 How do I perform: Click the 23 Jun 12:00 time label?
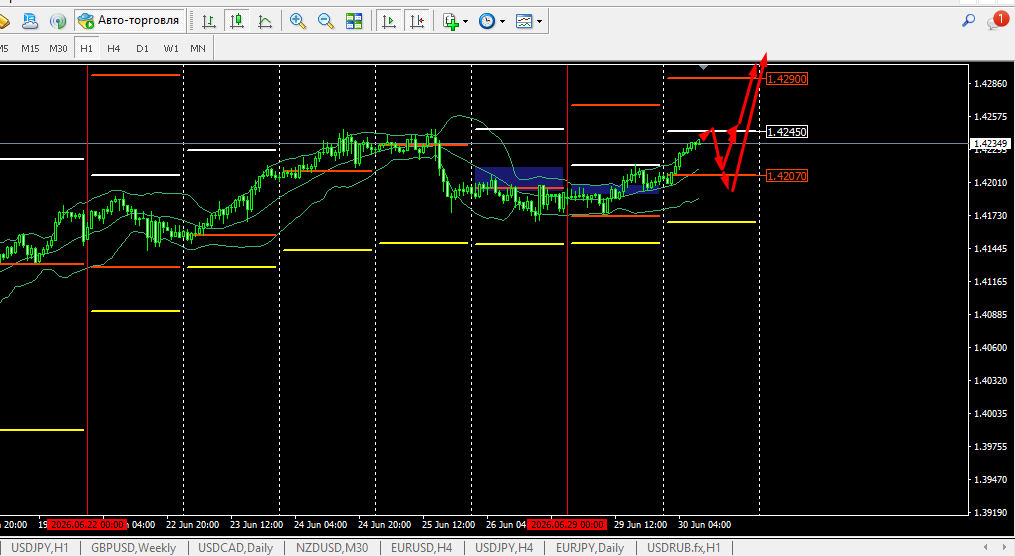point(256,524)
